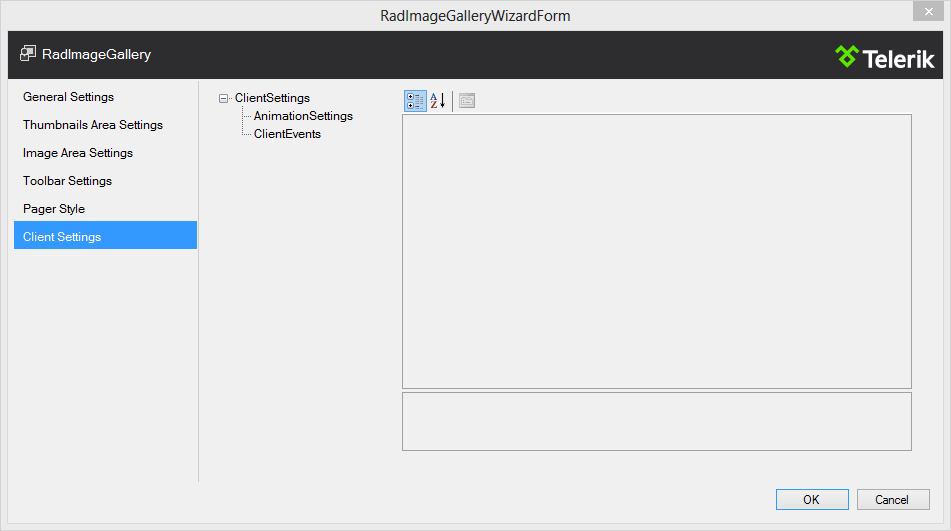Click the Categorized view icon in property grid

coord(415,101)
